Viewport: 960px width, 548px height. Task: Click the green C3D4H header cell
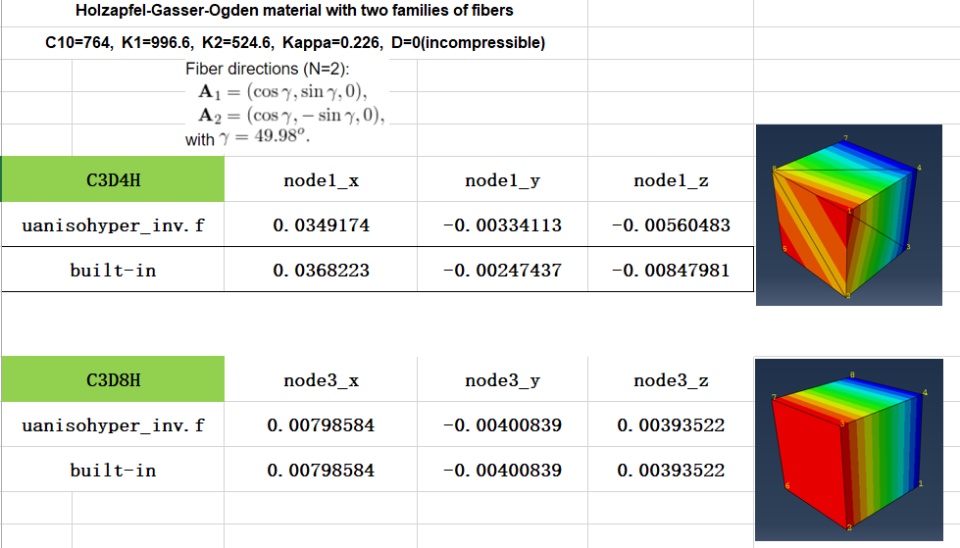click(112, 180)
